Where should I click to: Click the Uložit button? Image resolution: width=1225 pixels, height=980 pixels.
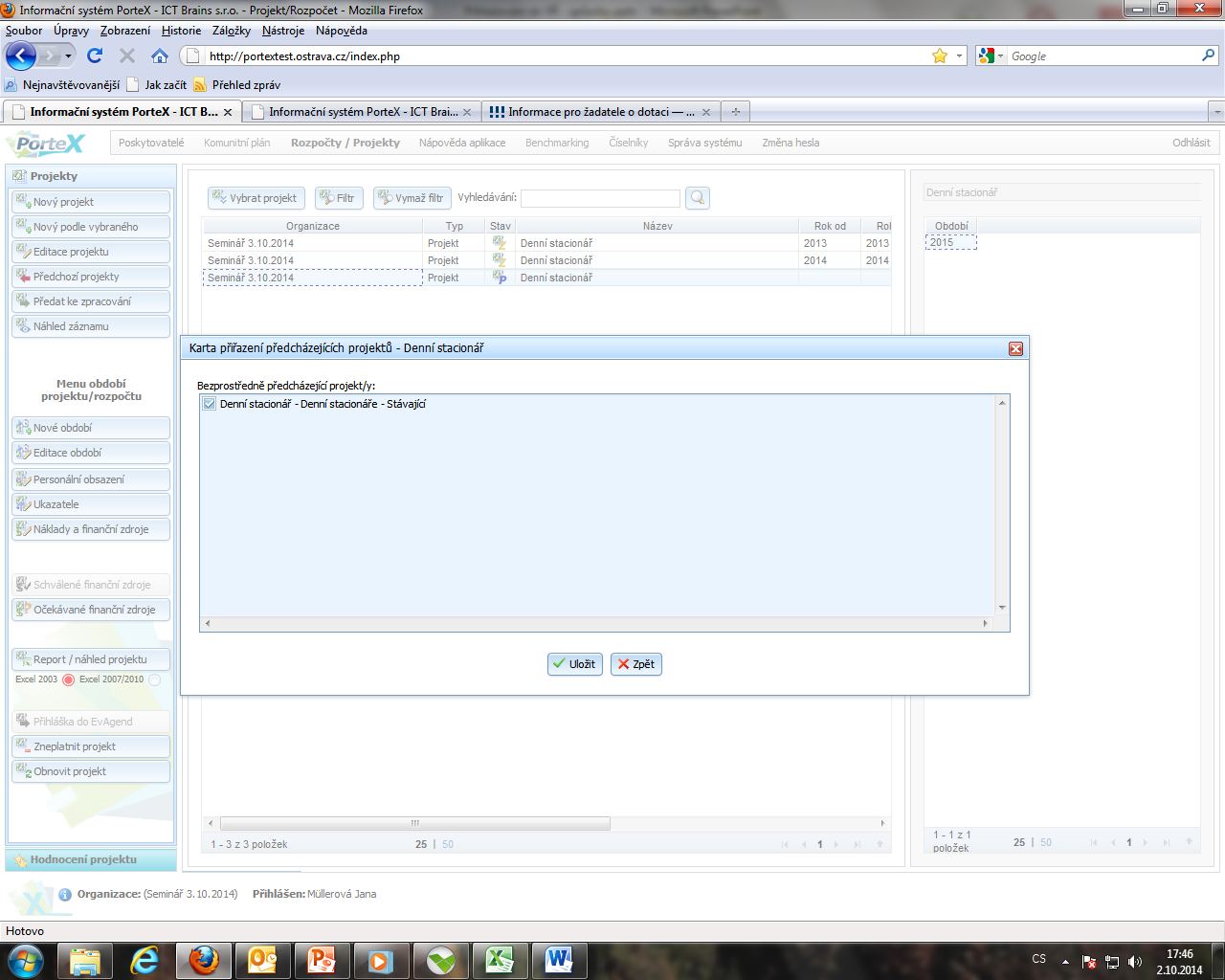point(575,664)
